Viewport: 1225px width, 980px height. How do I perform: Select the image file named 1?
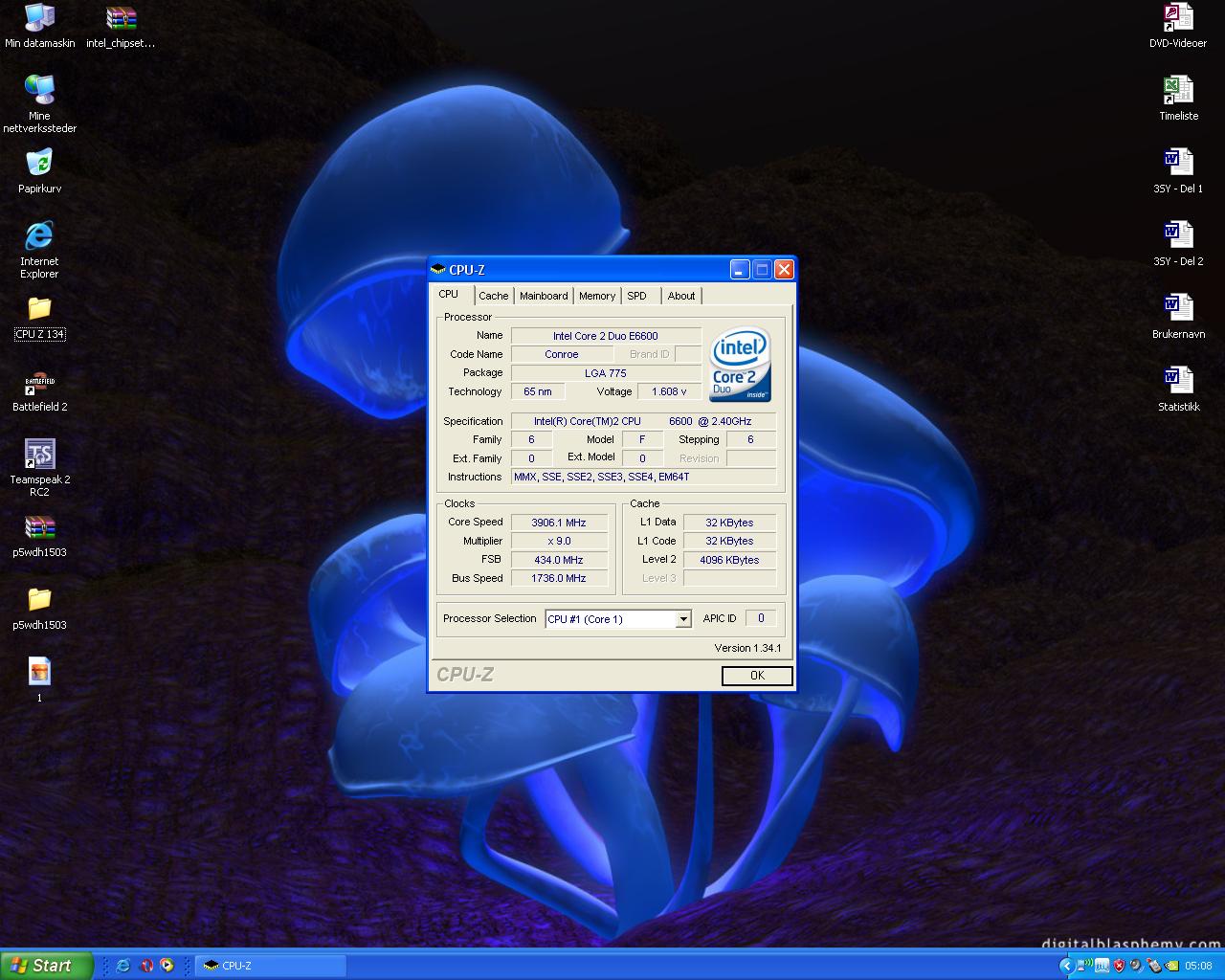[x=39, y=679]
